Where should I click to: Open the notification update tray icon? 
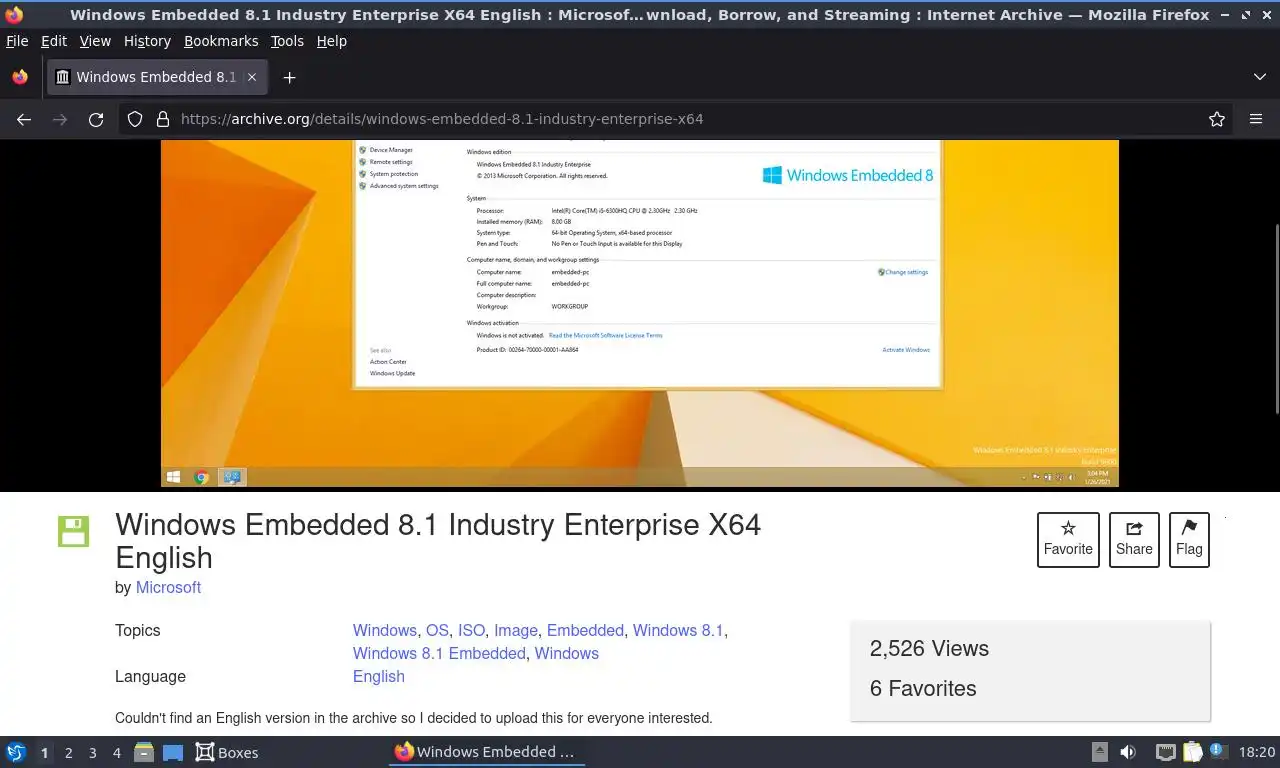1217,750
